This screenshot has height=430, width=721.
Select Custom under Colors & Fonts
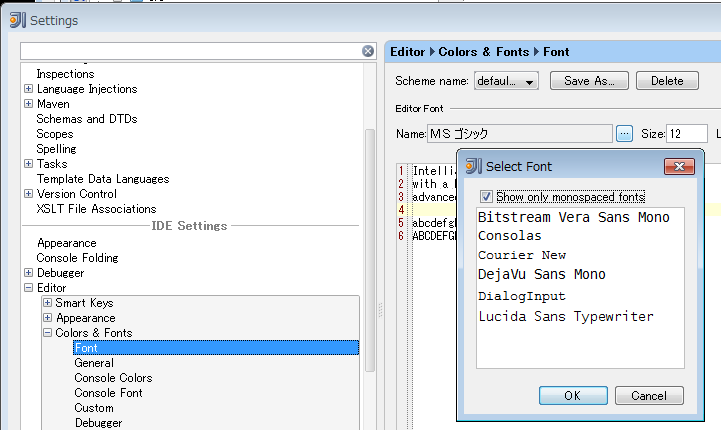pos(94,408)
